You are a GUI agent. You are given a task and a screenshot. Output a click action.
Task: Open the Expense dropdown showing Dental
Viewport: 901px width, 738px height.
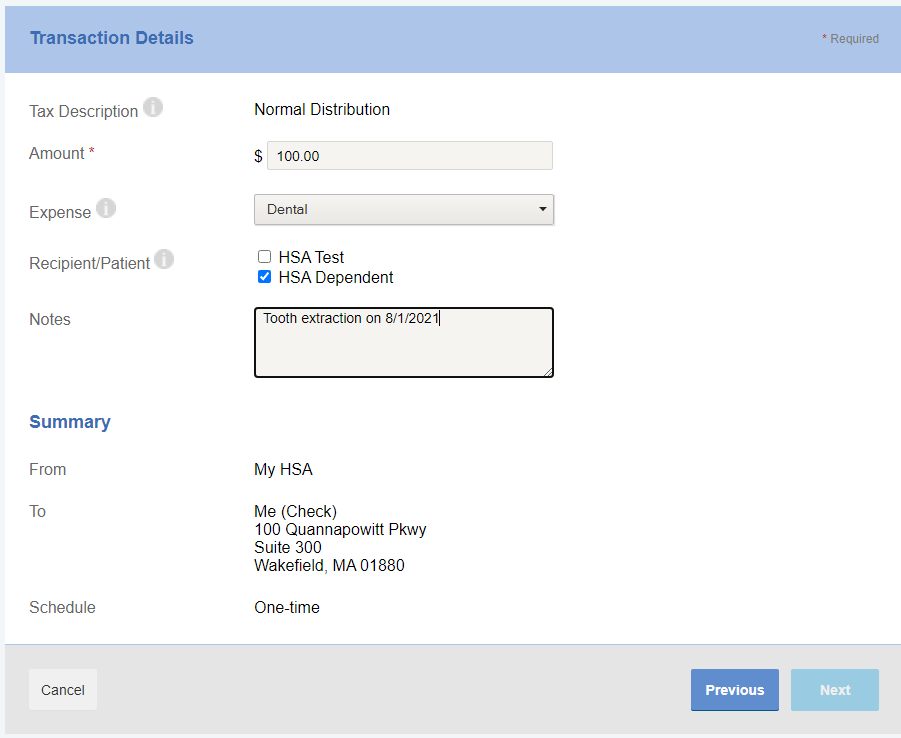[404, 210]
